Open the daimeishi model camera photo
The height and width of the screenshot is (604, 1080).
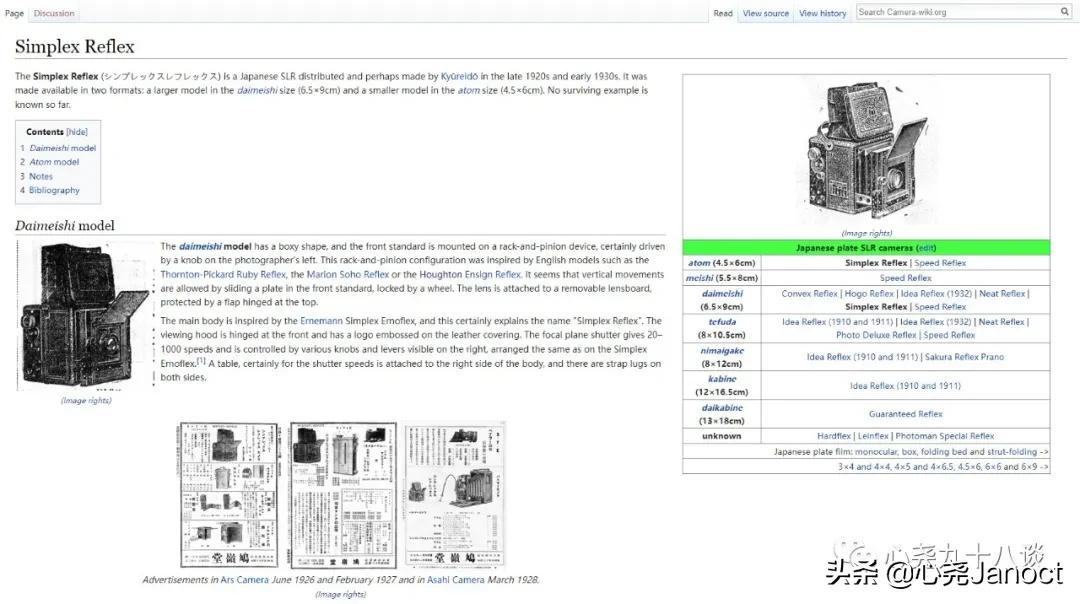[85, 316]
